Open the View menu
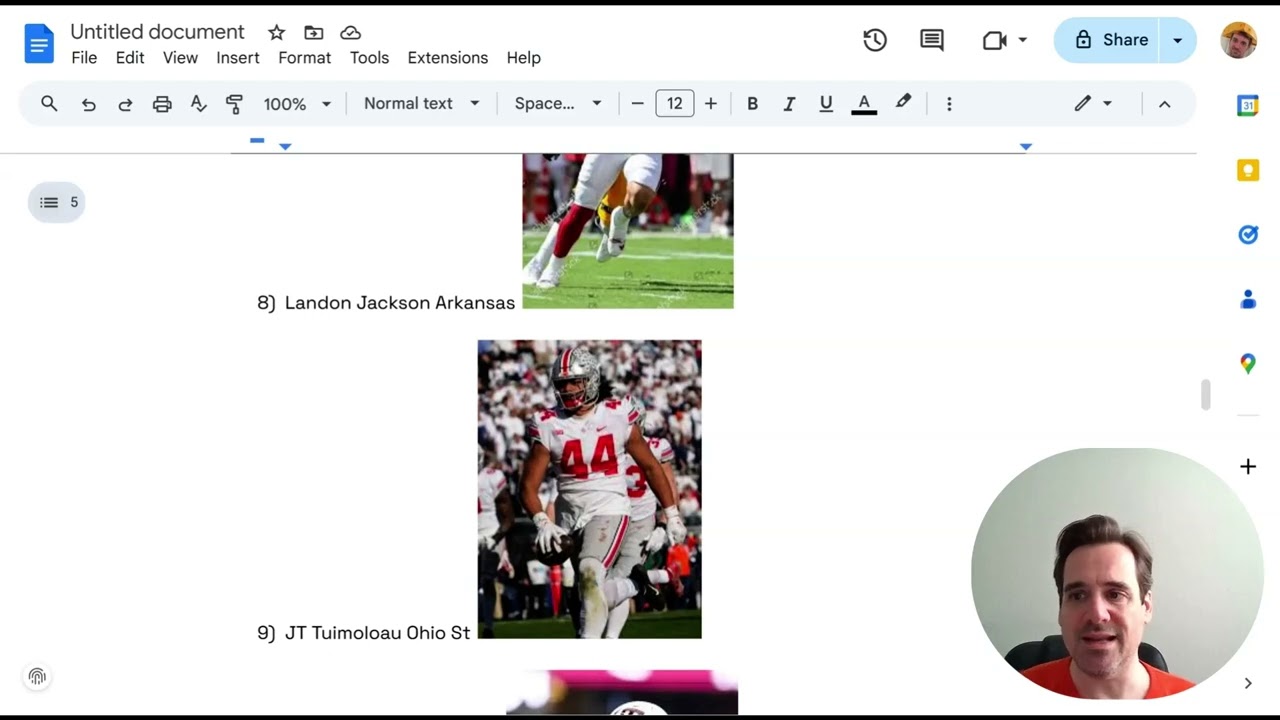 [180, 58]
